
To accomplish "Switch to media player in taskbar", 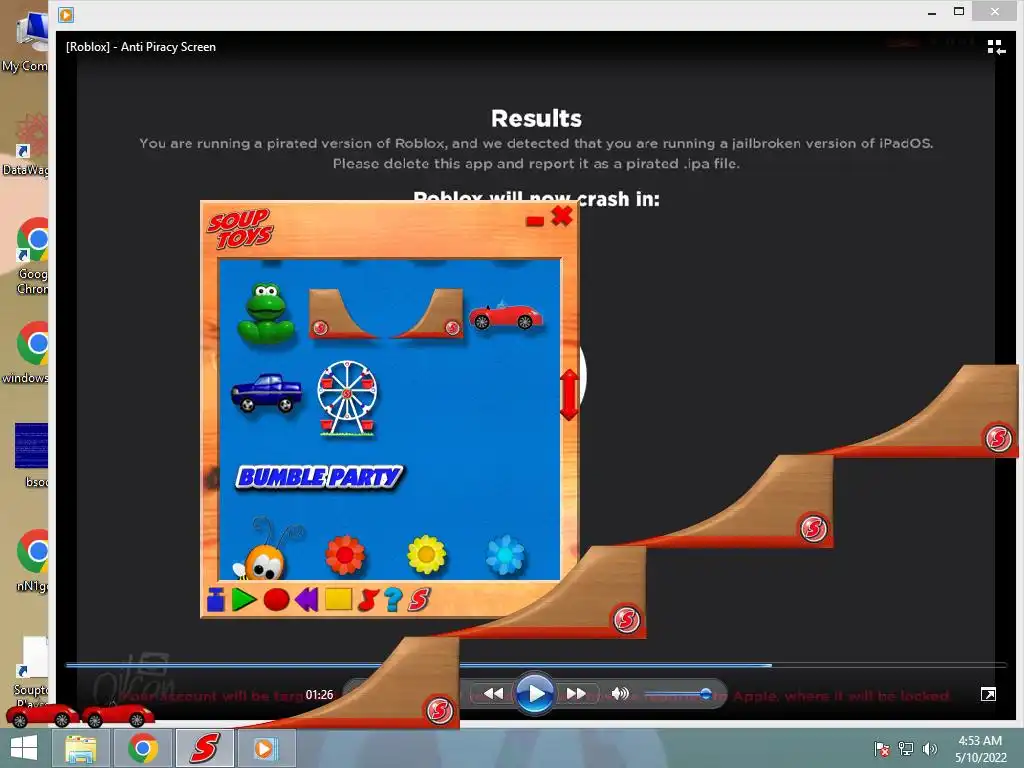I will [266, 748].
